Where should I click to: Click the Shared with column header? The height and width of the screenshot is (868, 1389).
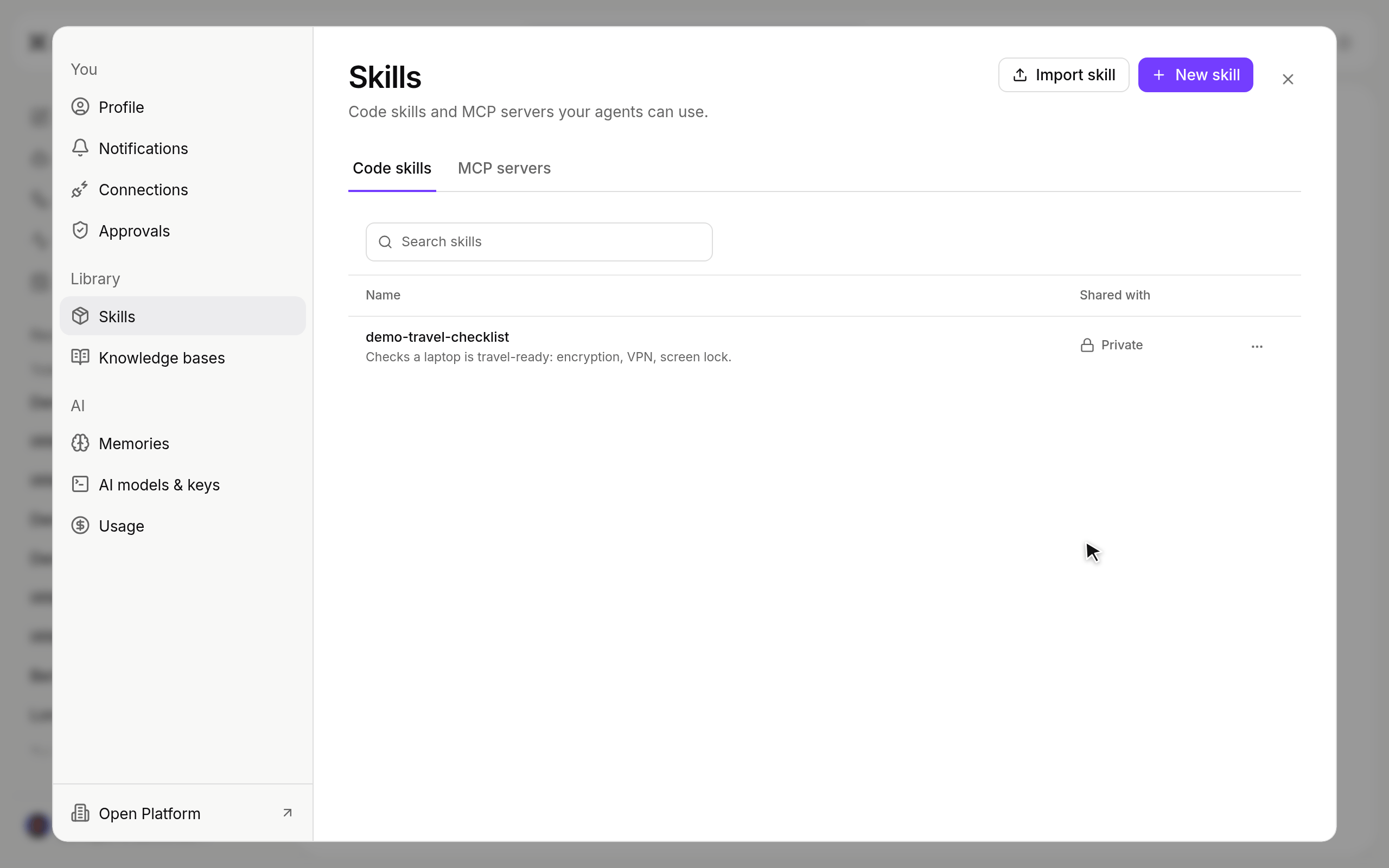[1114, 295]
